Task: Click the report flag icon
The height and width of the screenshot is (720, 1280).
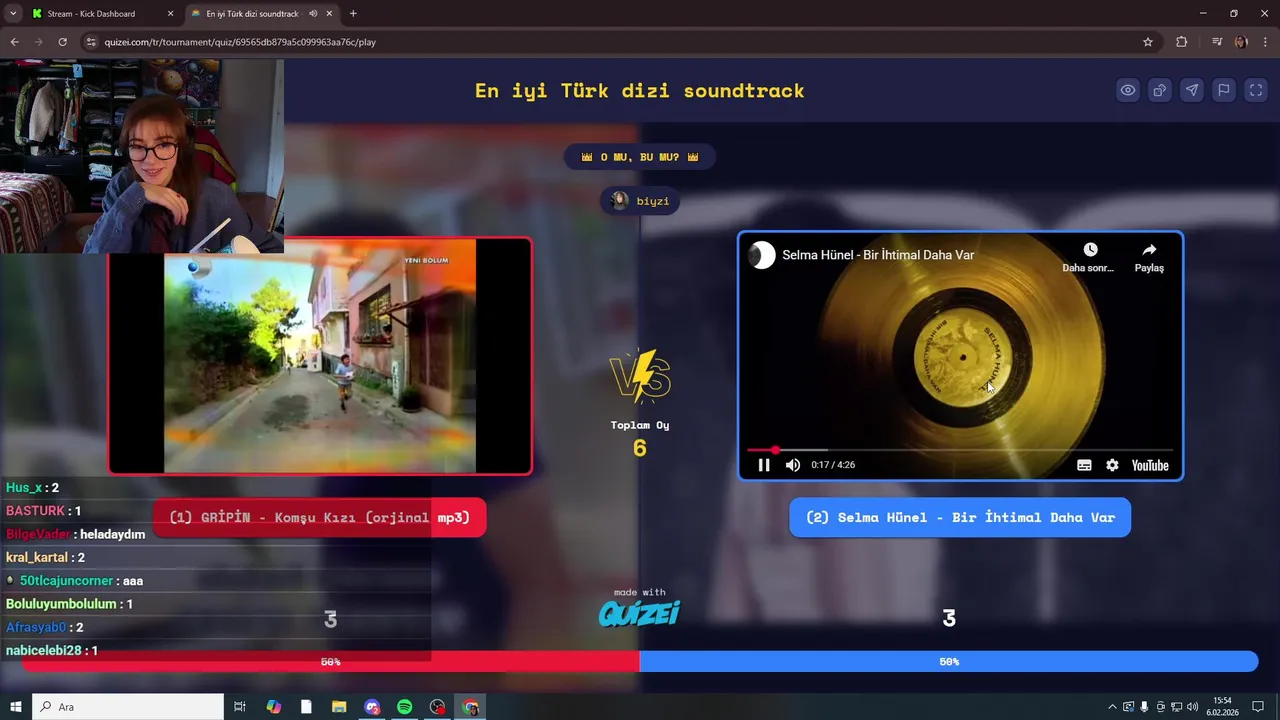Action: (1224, 90)
